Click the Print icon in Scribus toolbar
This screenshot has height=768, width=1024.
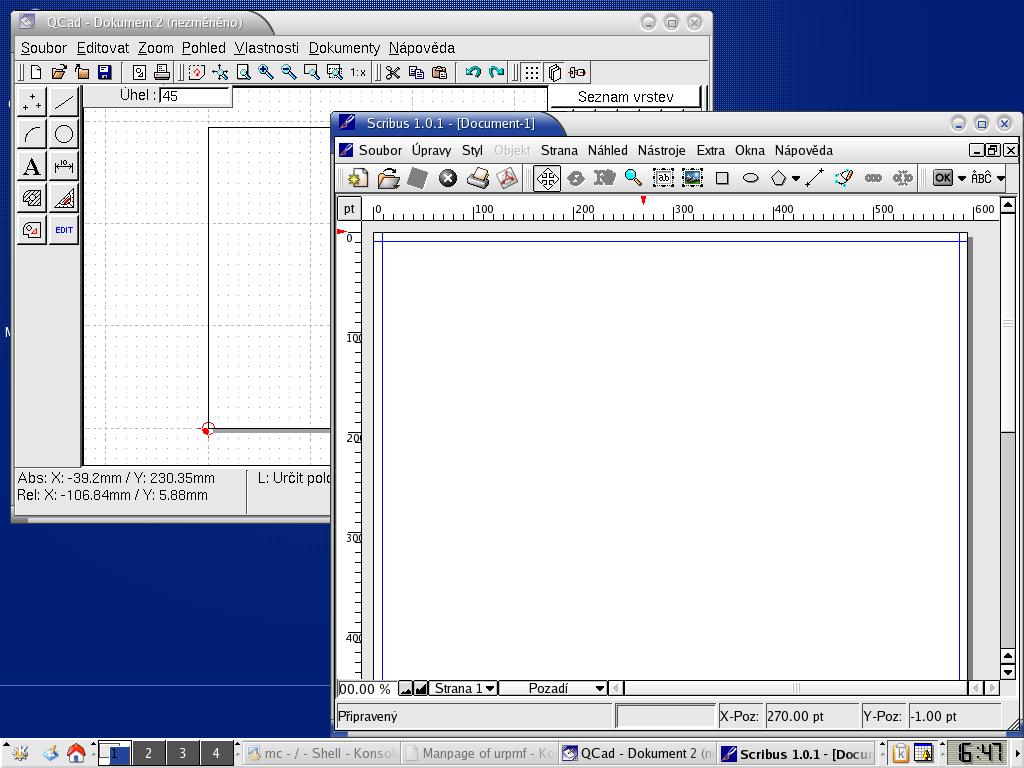coord(478,178)
